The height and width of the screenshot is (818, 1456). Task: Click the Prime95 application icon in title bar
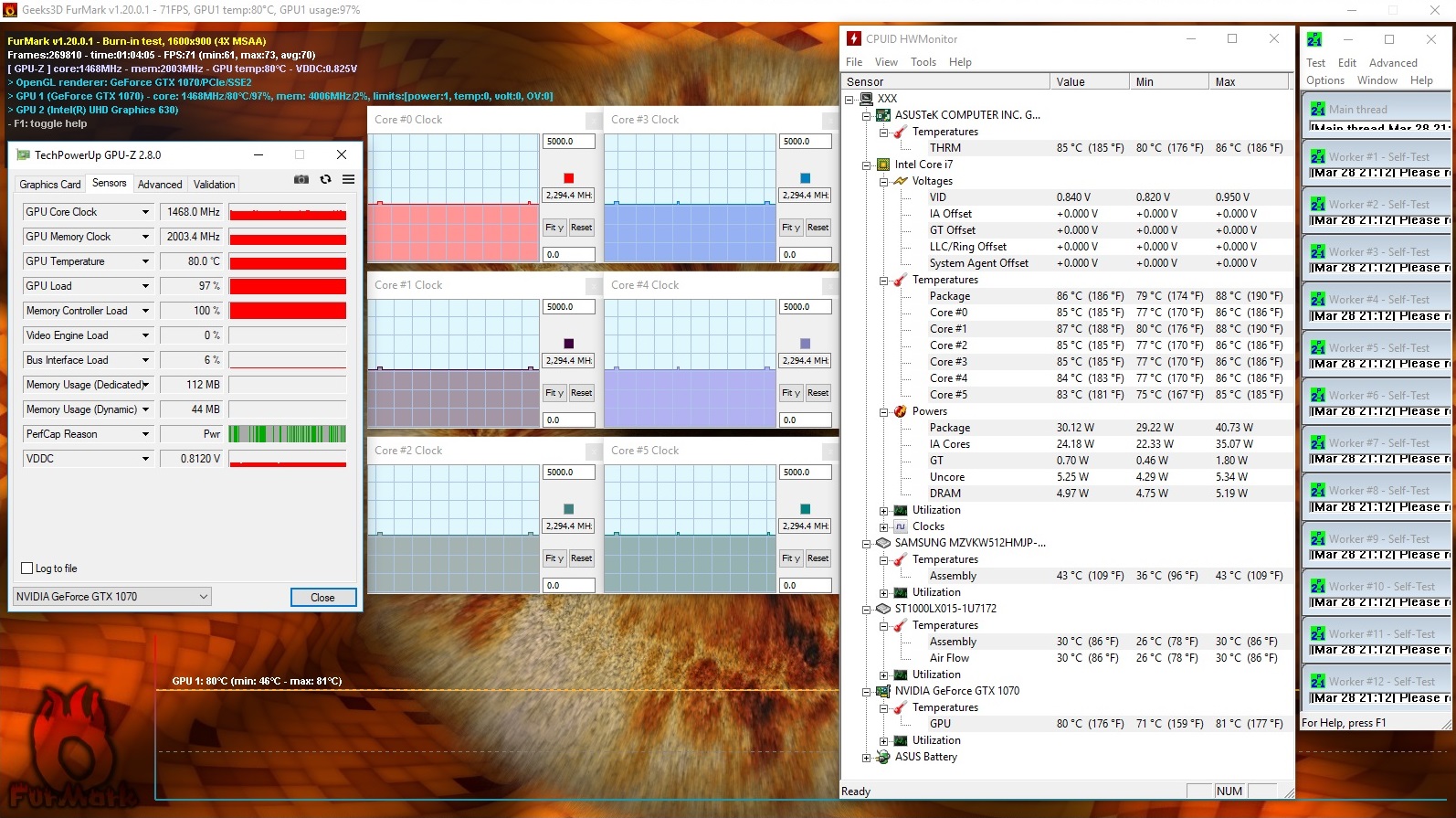coord(1314,39)
